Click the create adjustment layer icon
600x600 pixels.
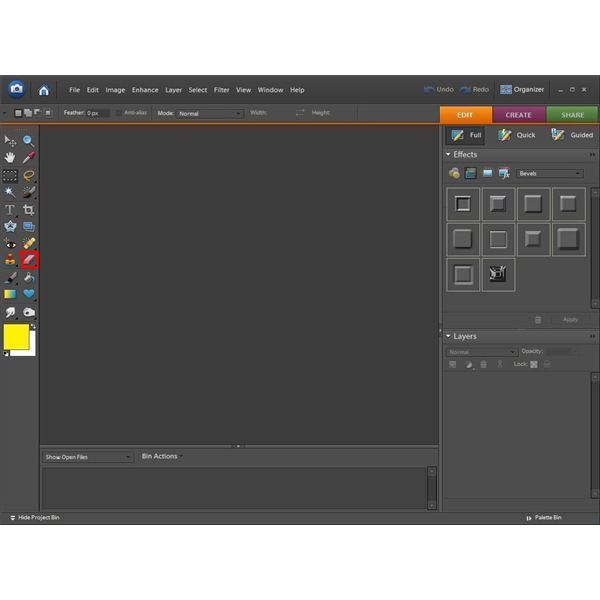469,364
